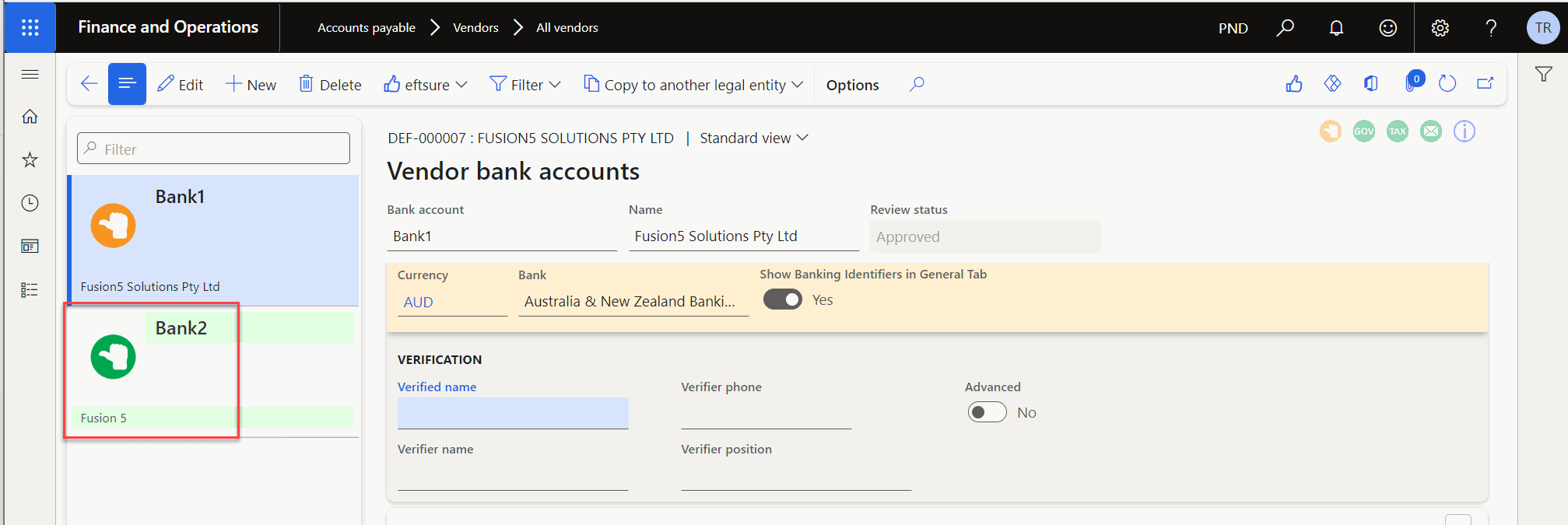This screenshot has height=525, width=1568.
Task: Toggle the list view button in action pane
Action: pos(127,84)
